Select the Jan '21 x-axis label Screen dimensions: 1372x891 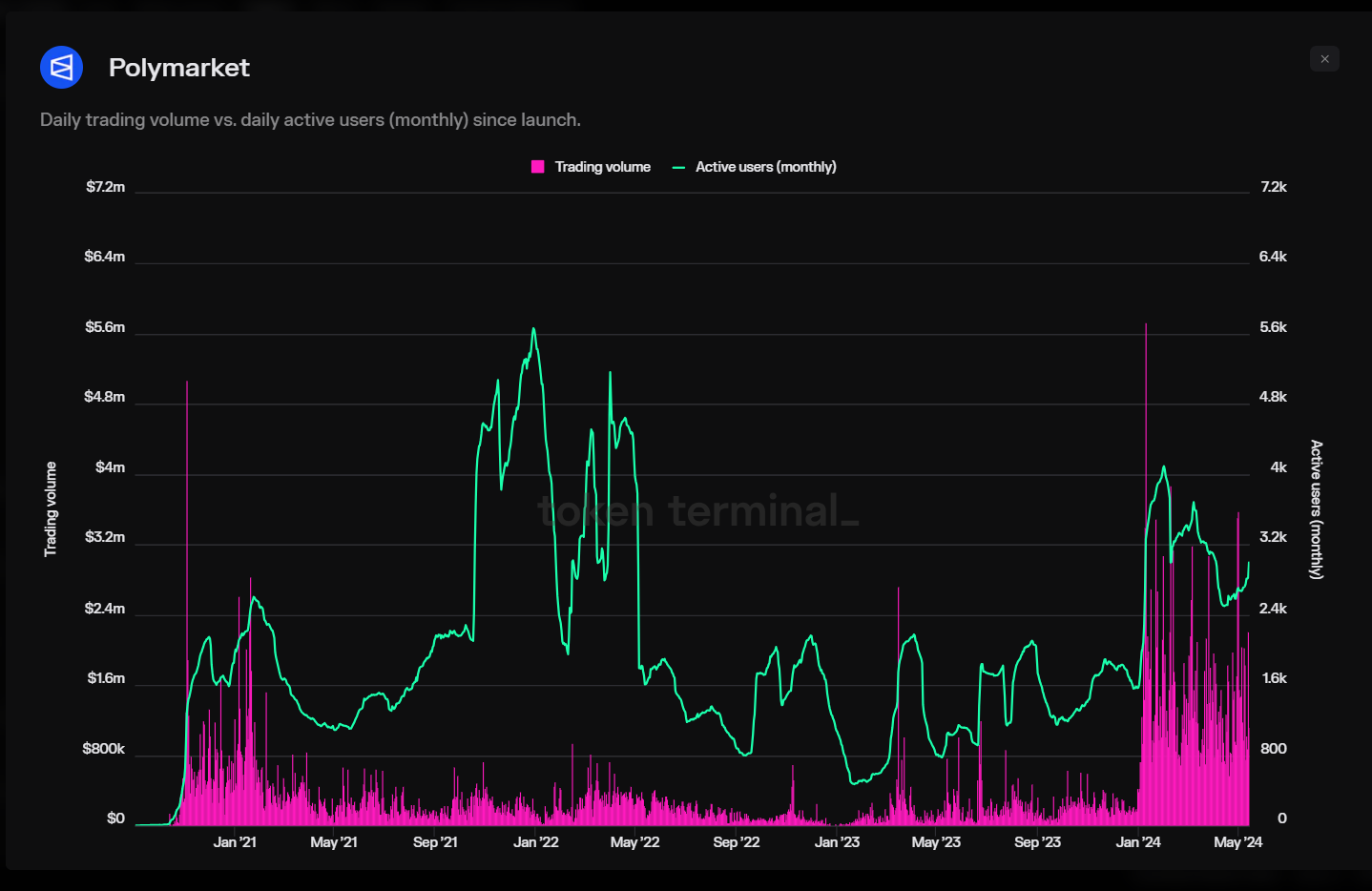click(x=235, y=842)
